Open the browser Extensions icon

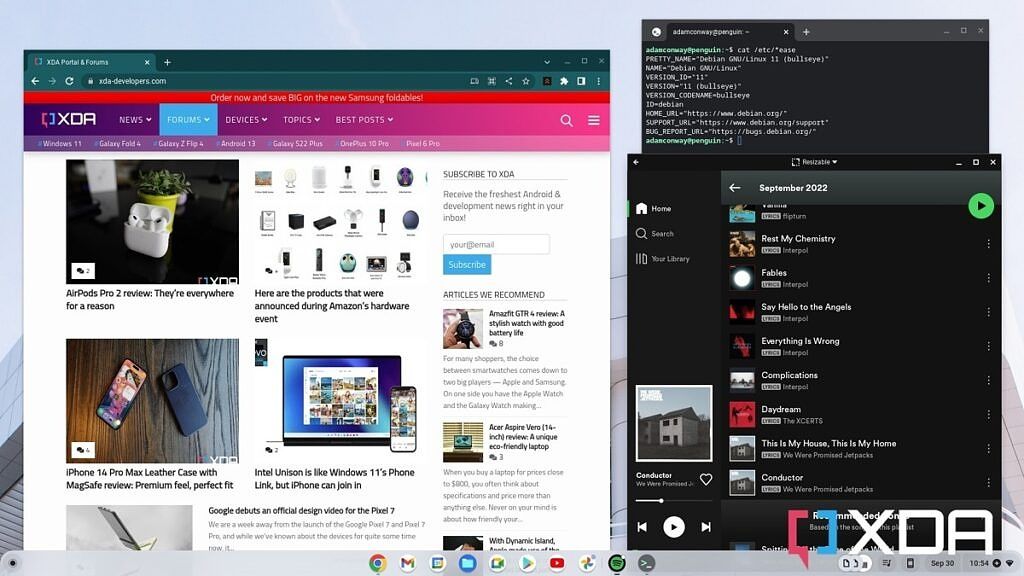click(565, 81)
